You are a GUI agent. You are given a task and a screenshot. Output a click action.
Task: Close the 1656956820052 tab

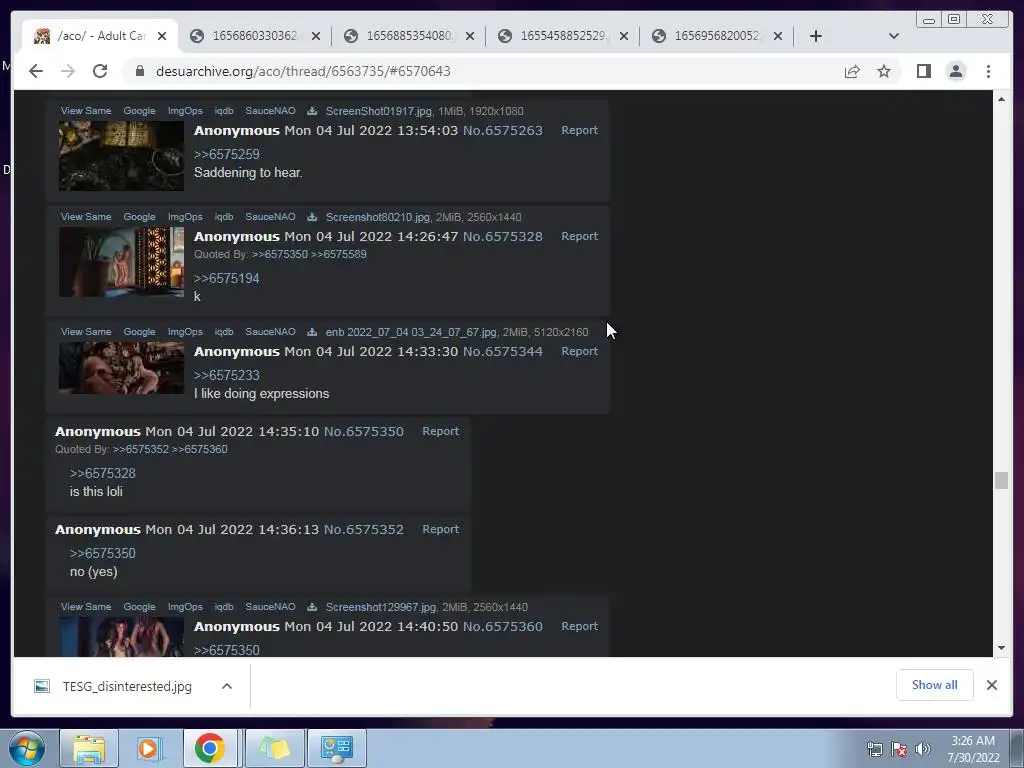click(778, 36)
